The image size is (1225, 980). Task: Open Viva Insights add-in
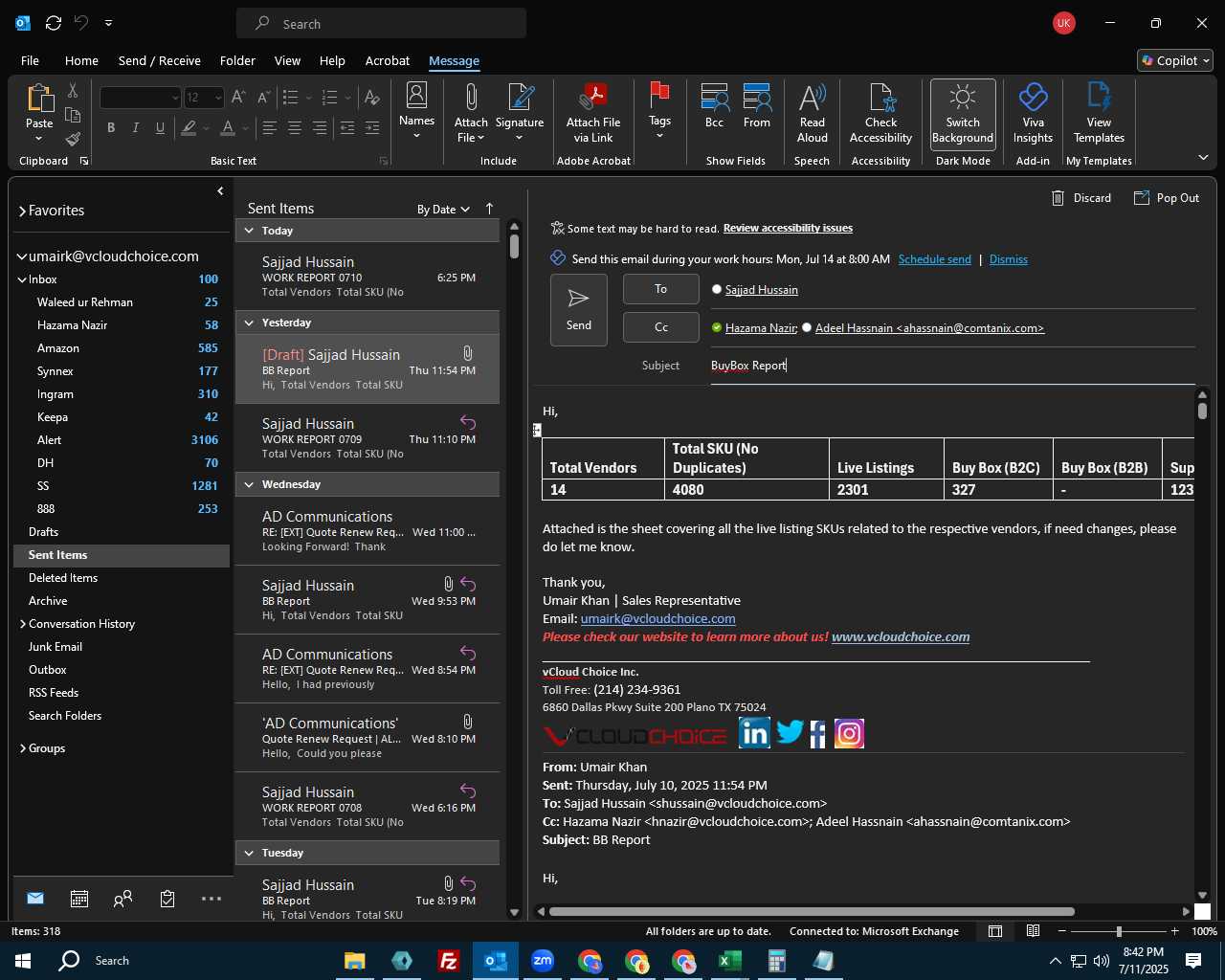[x=1033, y=115]
